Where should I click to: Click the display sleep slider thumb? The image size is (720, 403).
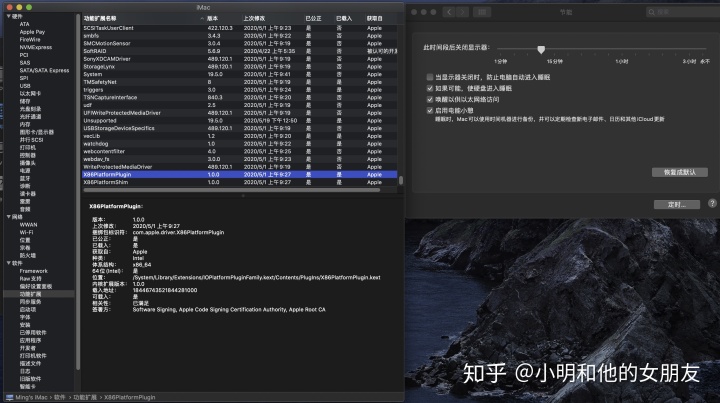coord(541,49)
